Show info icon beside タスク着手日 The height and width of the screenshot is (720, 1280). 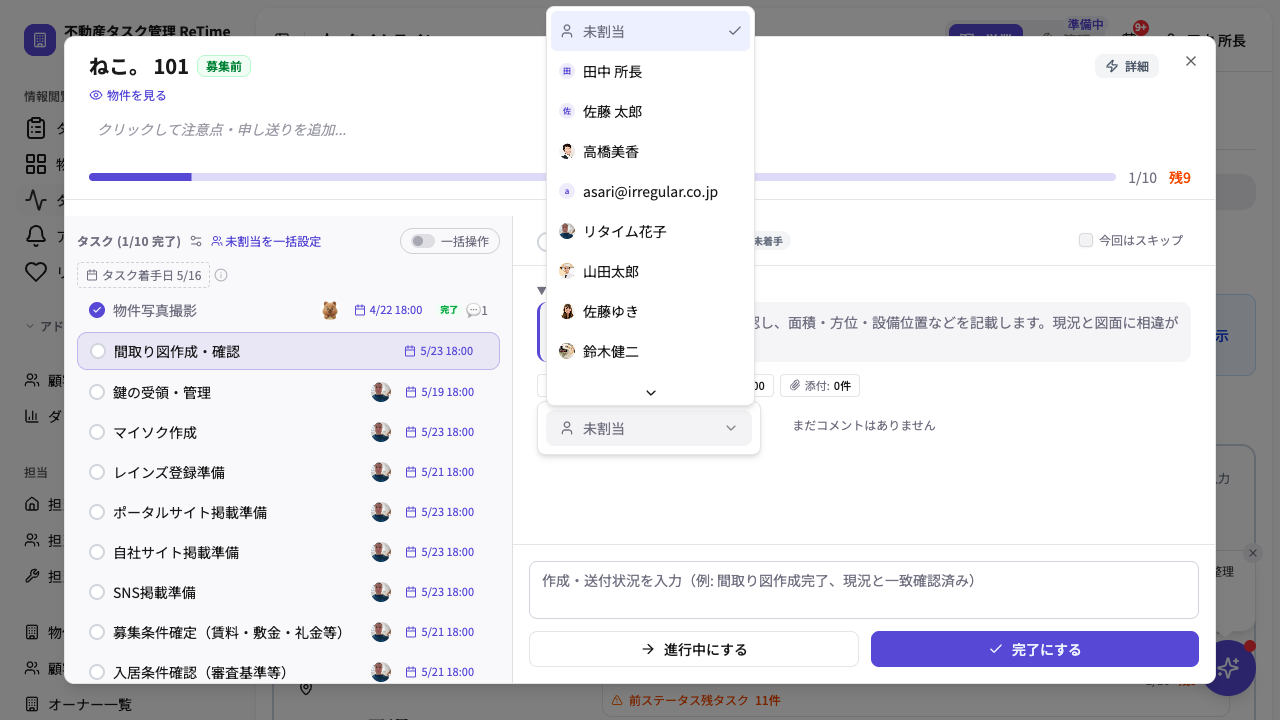(221, 275)
